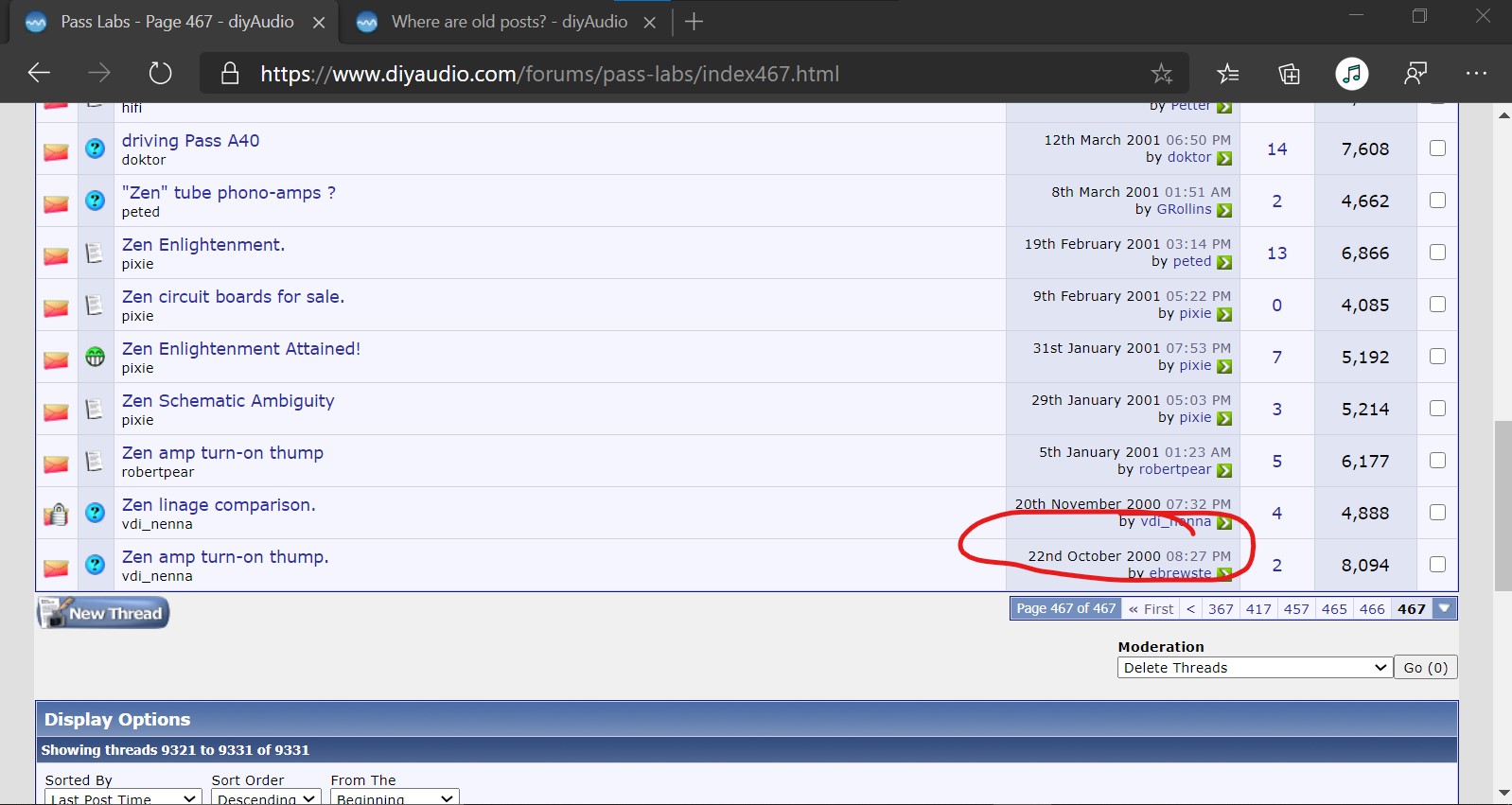The image size is (1512, 805).
Task: Open thread Zen Schematic Ambiguity
Action: point(228,400)
